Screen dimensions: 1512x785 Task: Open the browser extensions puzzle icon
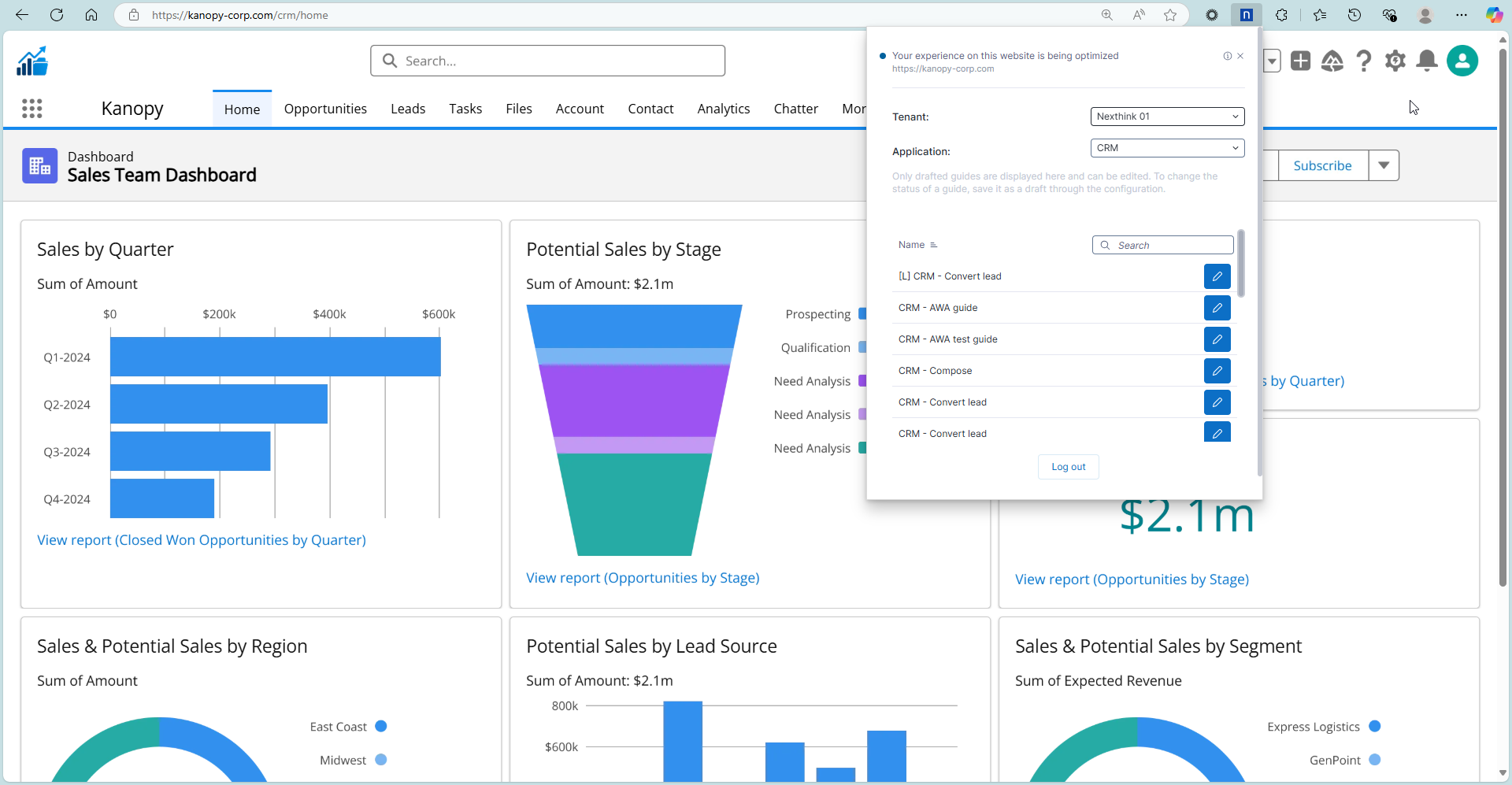1282,15
